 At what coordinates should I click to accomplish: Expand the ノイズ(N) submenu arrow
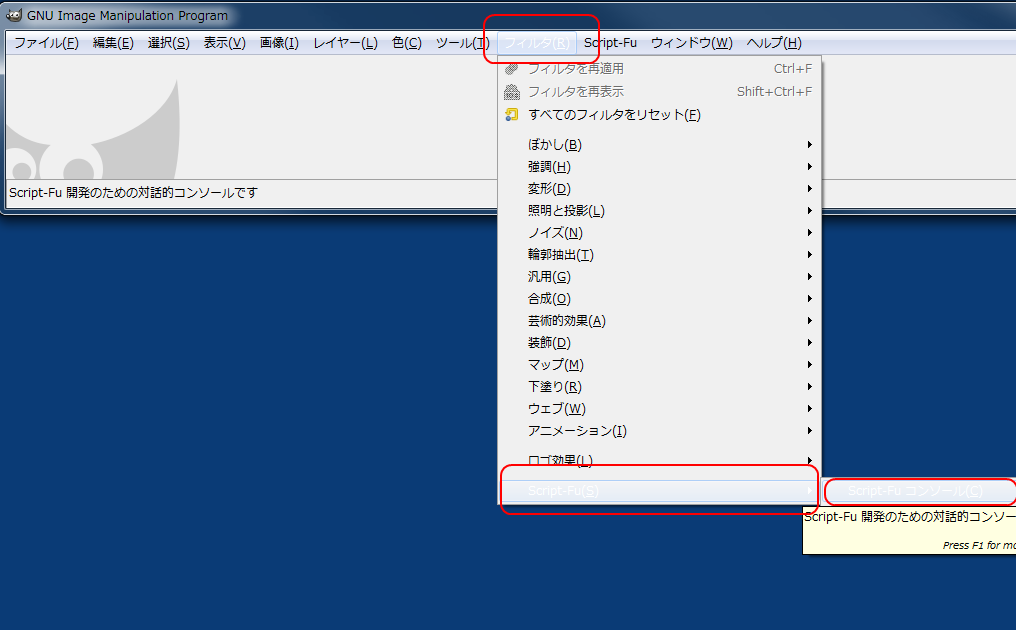pos(809,233)
